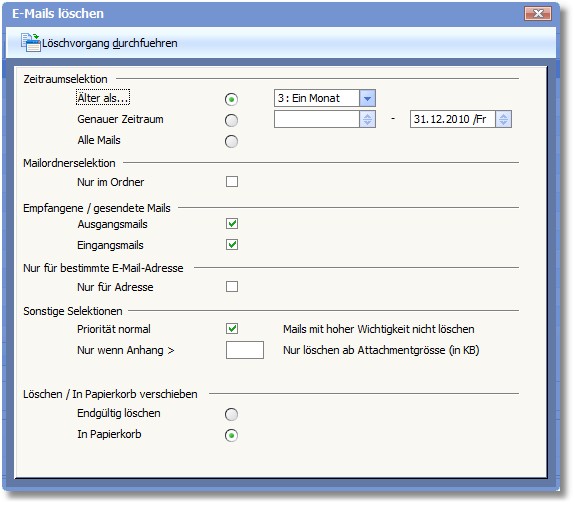This screenshot has height=505, width=574.
Task: Select the Alle Mails radio button
Action: 231,141
